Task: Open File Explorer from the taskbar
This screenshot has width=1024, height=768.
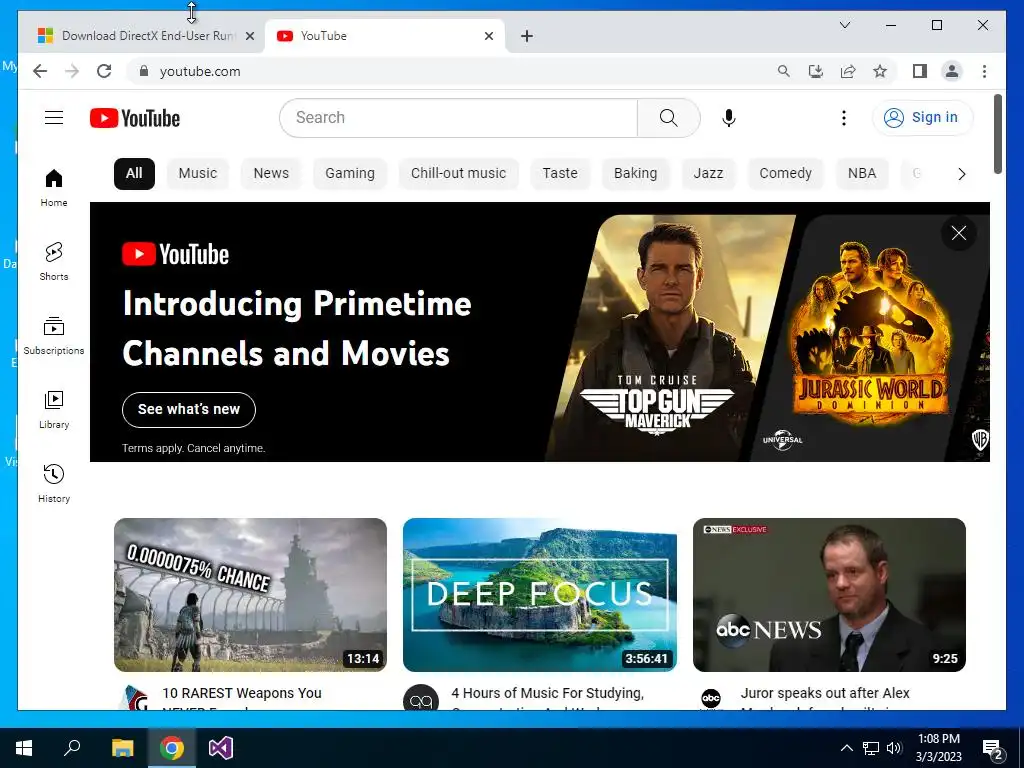Action: tap(122, 748)
